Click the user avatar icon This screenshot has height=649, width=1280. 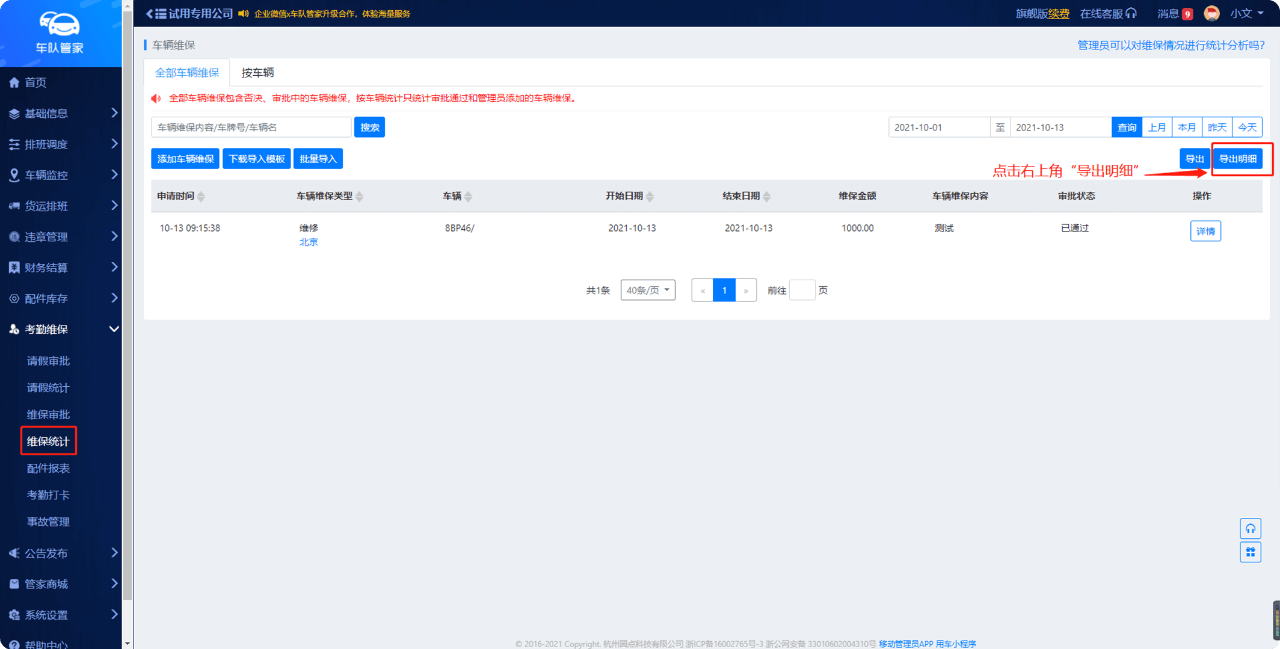pyautogui.click(x=1212, y=14)
